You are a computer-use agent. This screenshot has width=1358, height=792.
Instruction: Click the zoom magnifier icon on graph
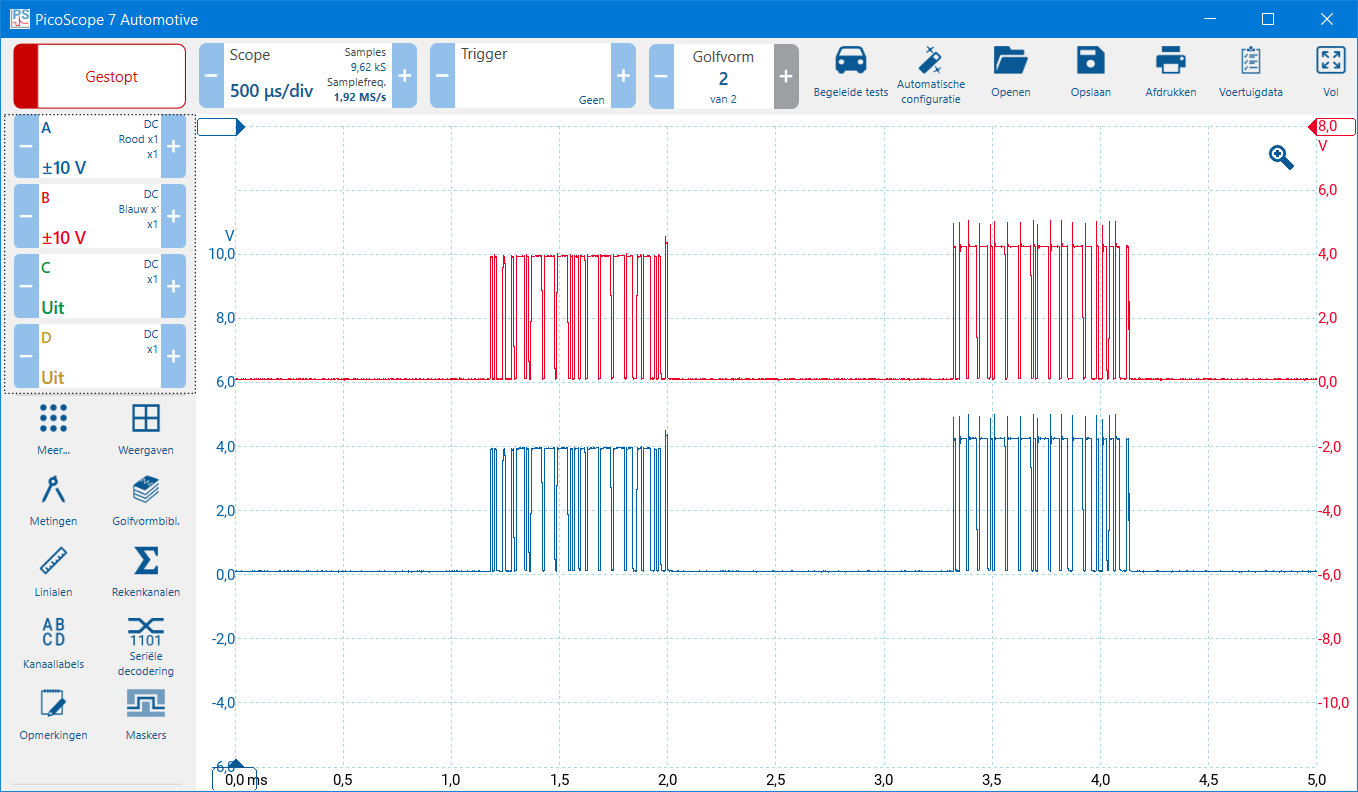coord(1281,157)
